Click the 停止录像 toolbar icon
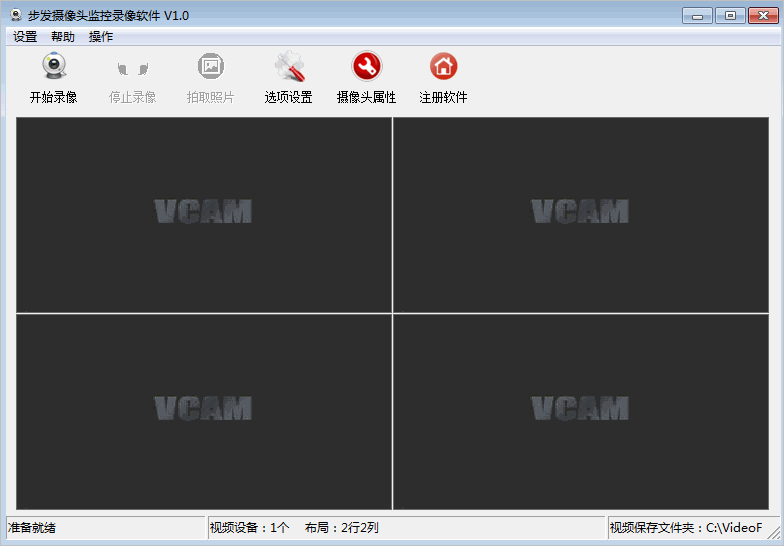Viewport: 784px width, 546px height. pyautogui.click(x=132, y=68)
